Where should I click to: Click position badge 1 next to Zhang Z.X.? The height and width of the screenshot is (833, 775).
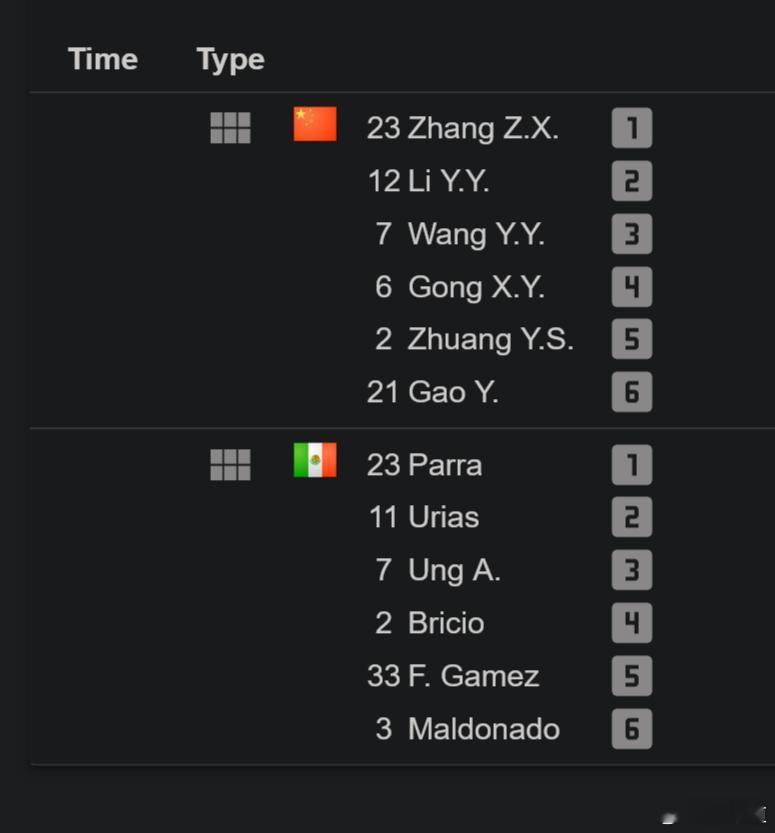pyautogui.click(x=632, y=128)
